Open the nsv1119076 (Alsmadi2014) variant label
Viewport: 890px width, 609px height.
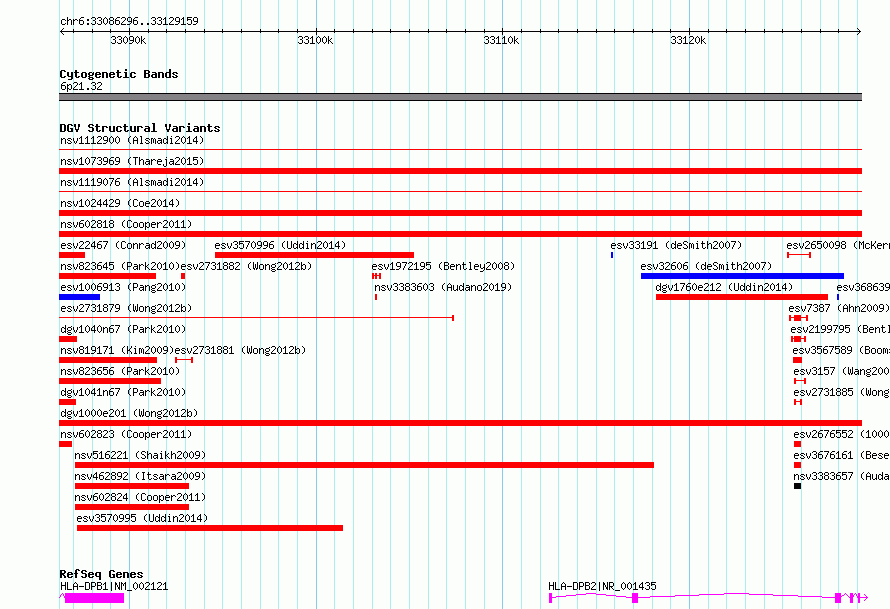132,182
